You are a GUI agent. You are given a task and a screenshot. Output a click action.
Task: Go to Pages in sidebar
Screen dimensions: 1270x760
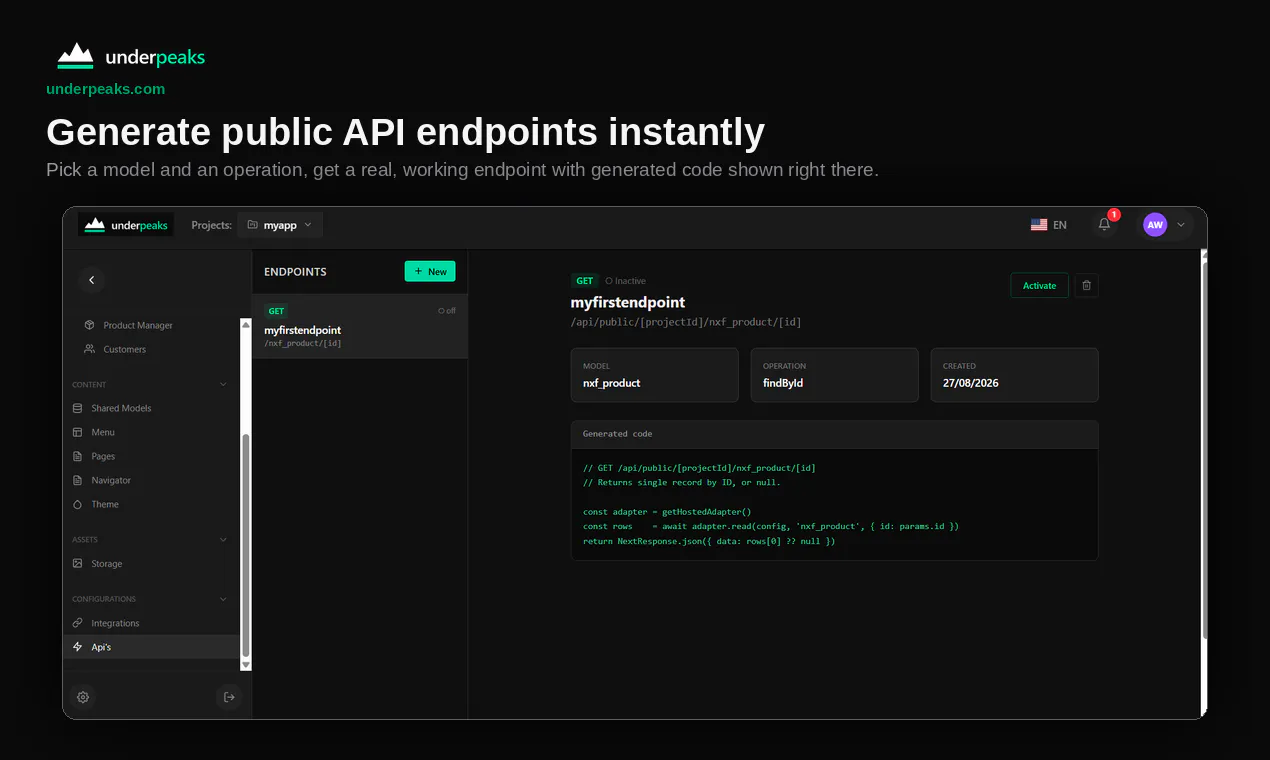click(x=103, y=456)
